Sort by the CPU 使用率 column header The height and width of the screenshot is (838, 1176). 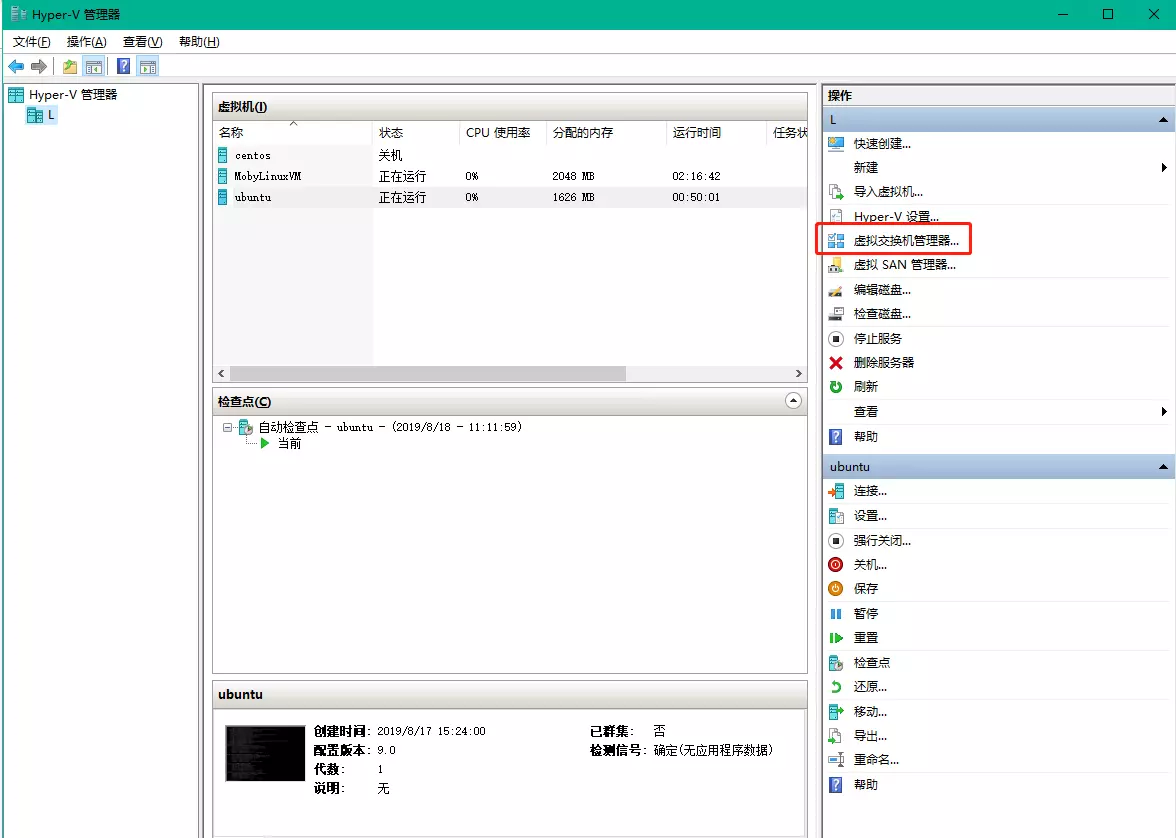(x=502, y=133)
